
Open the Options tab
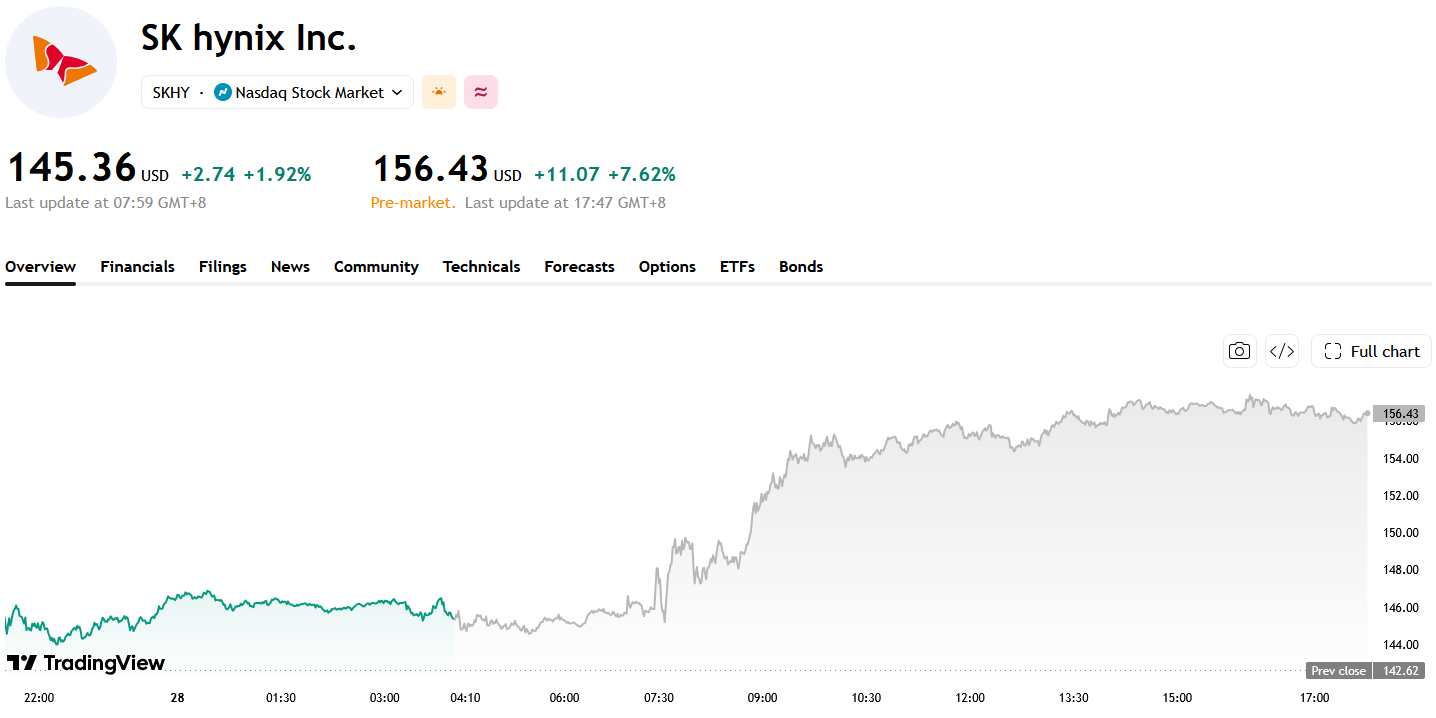(x=667, y=267)
